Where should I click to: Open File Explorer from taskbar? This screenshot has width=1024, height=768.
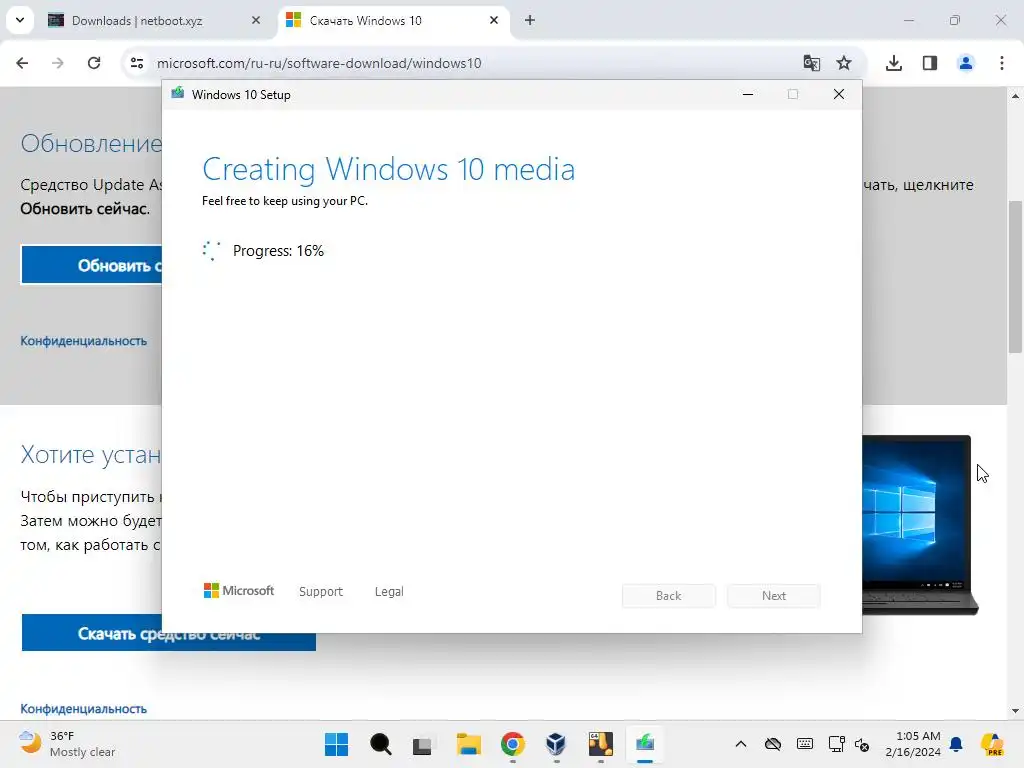(468, 744)
